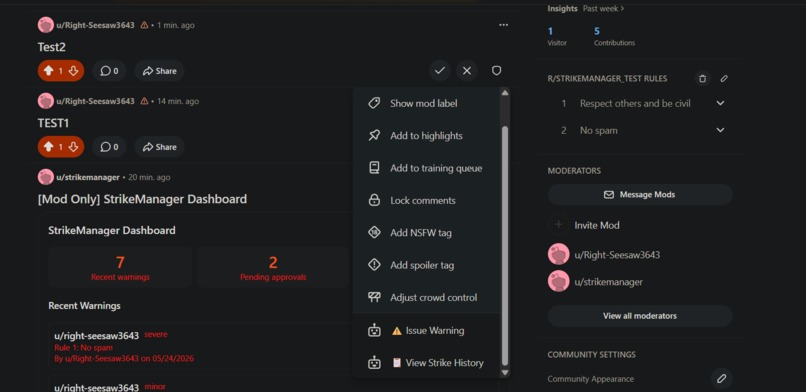This screenshot has height=392, width=806.
Task: Downvote the Test2 post
Action: [73, 71]
